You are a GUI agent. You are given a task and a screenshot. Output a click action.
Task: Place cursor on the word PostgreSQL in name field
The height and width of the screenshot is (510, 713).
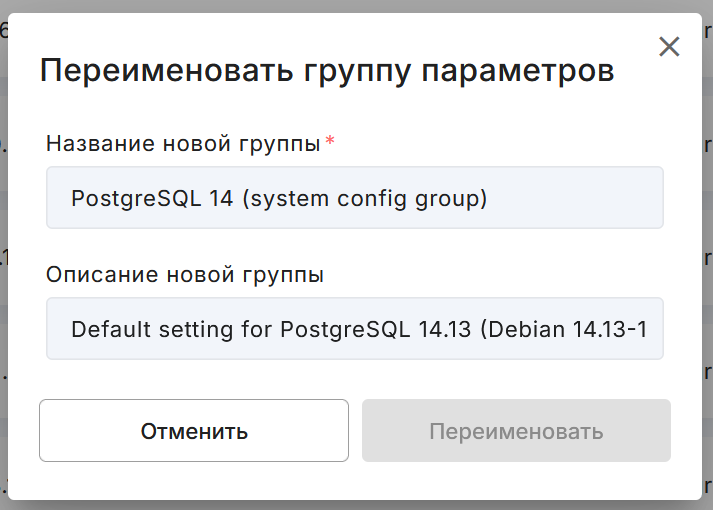point(136,199)
